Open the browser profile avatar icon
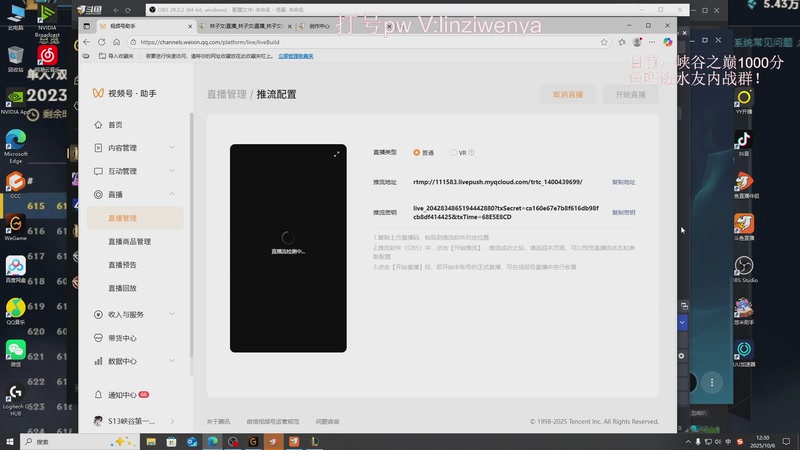The image size is (800, 450). pos(637,42)
